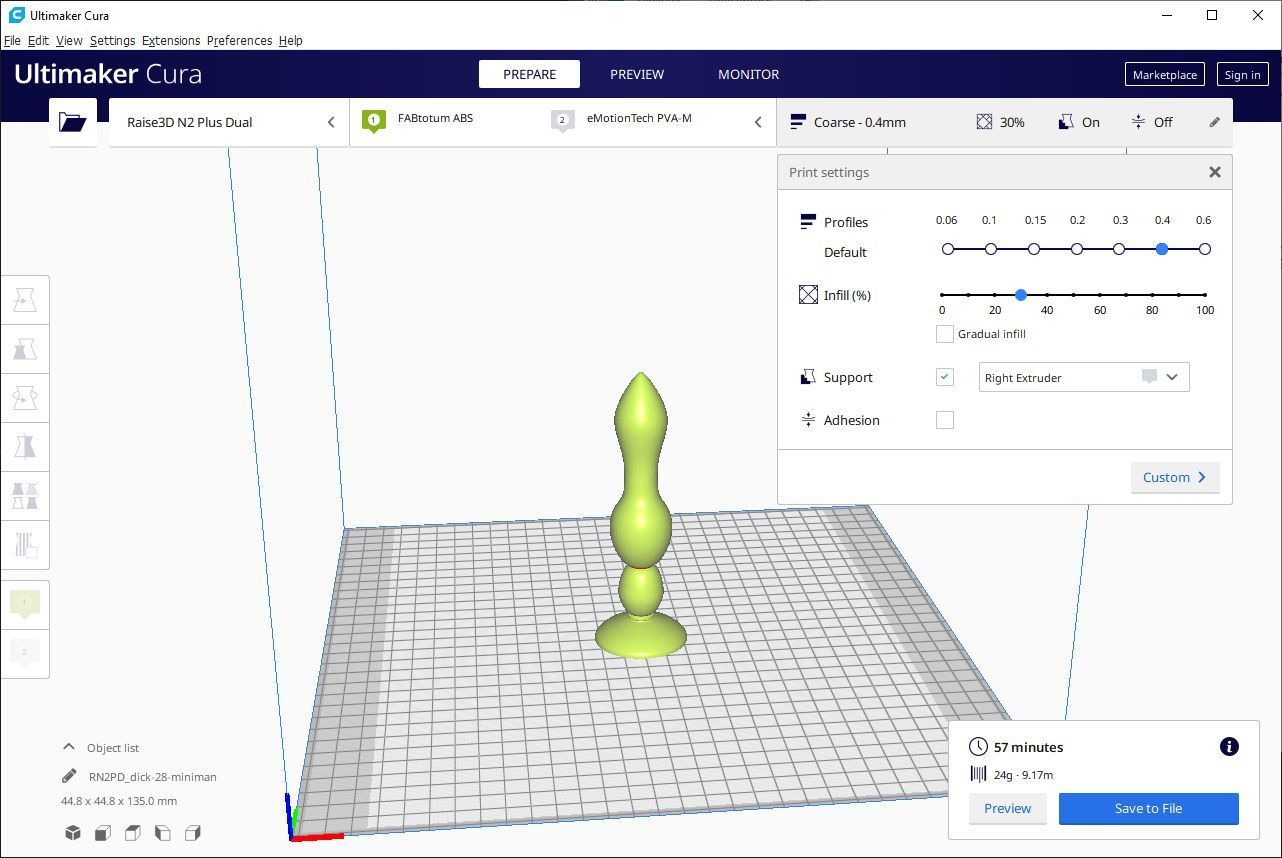Viewport: 1282px width, 858px height.
Task: Click the infill slider handle at 30
Action: pyautogui.click(x=1020, y=295)
